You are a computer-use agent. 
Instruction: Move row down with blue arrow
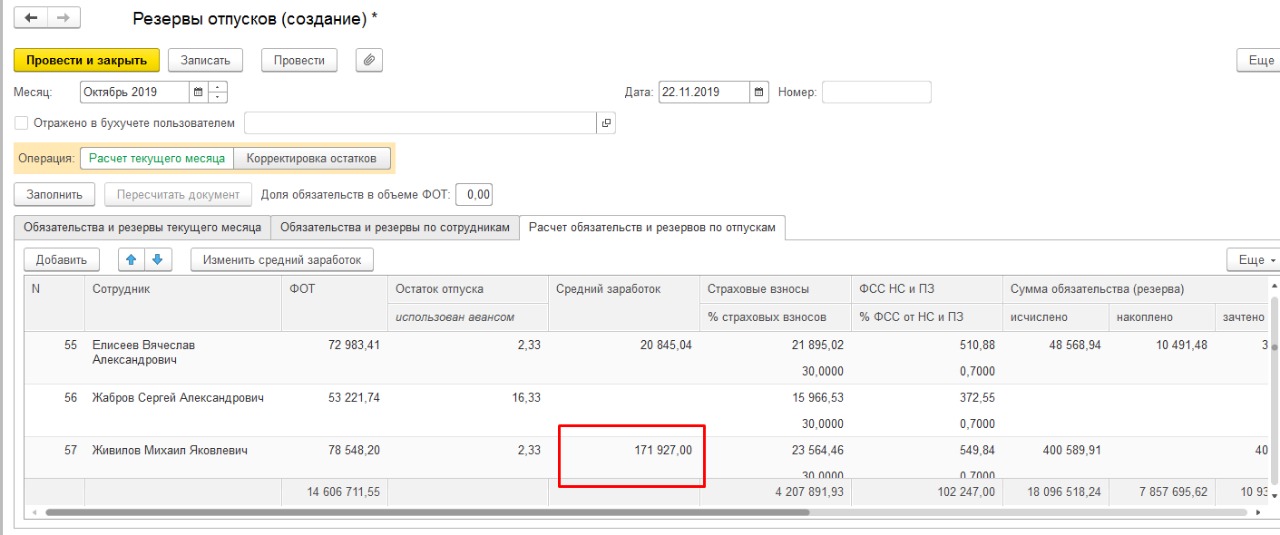click(156, 260)
